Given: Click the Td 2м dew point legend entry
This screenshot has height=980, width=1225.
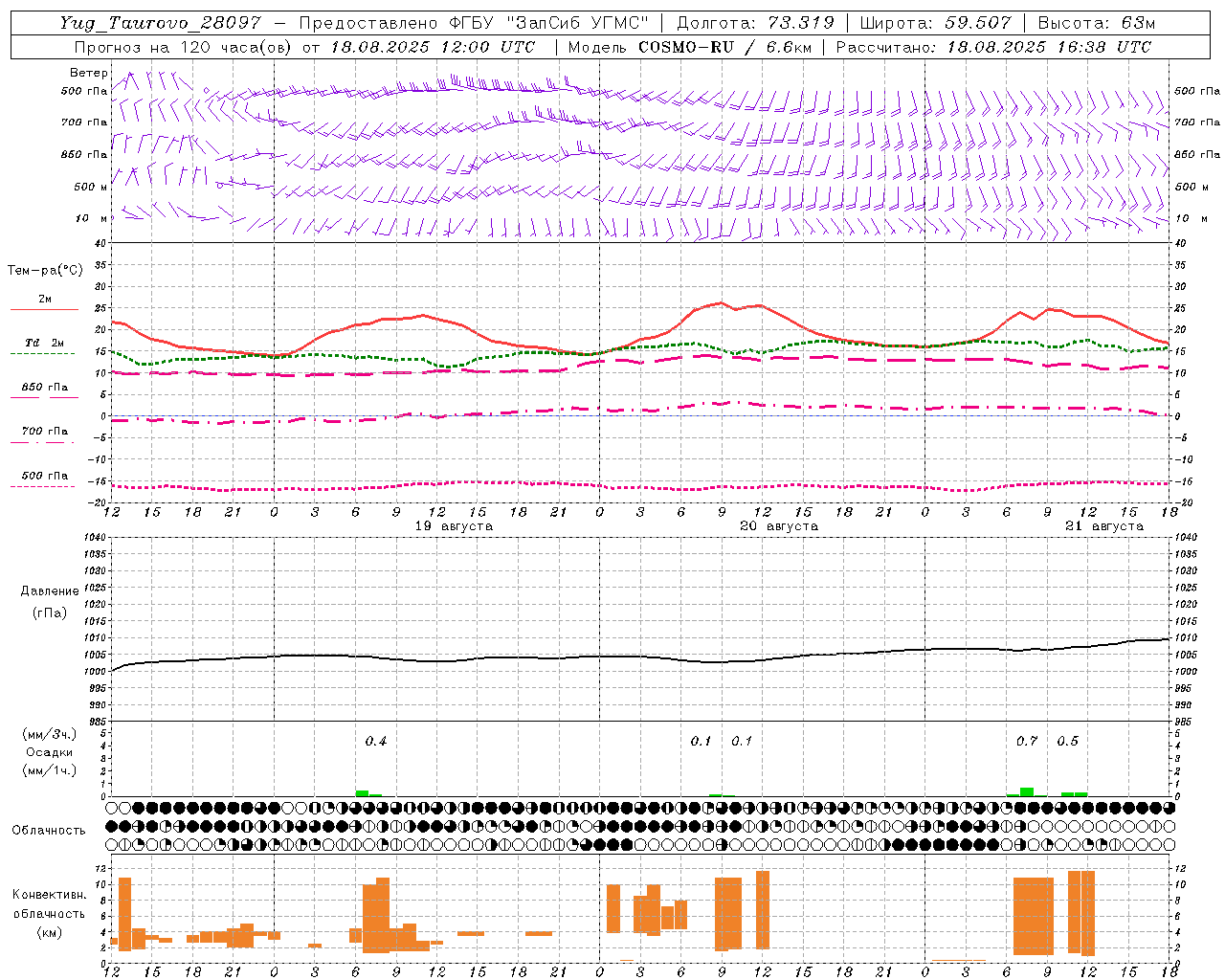Looking at the screenshot, I should [x=45, y=343].
